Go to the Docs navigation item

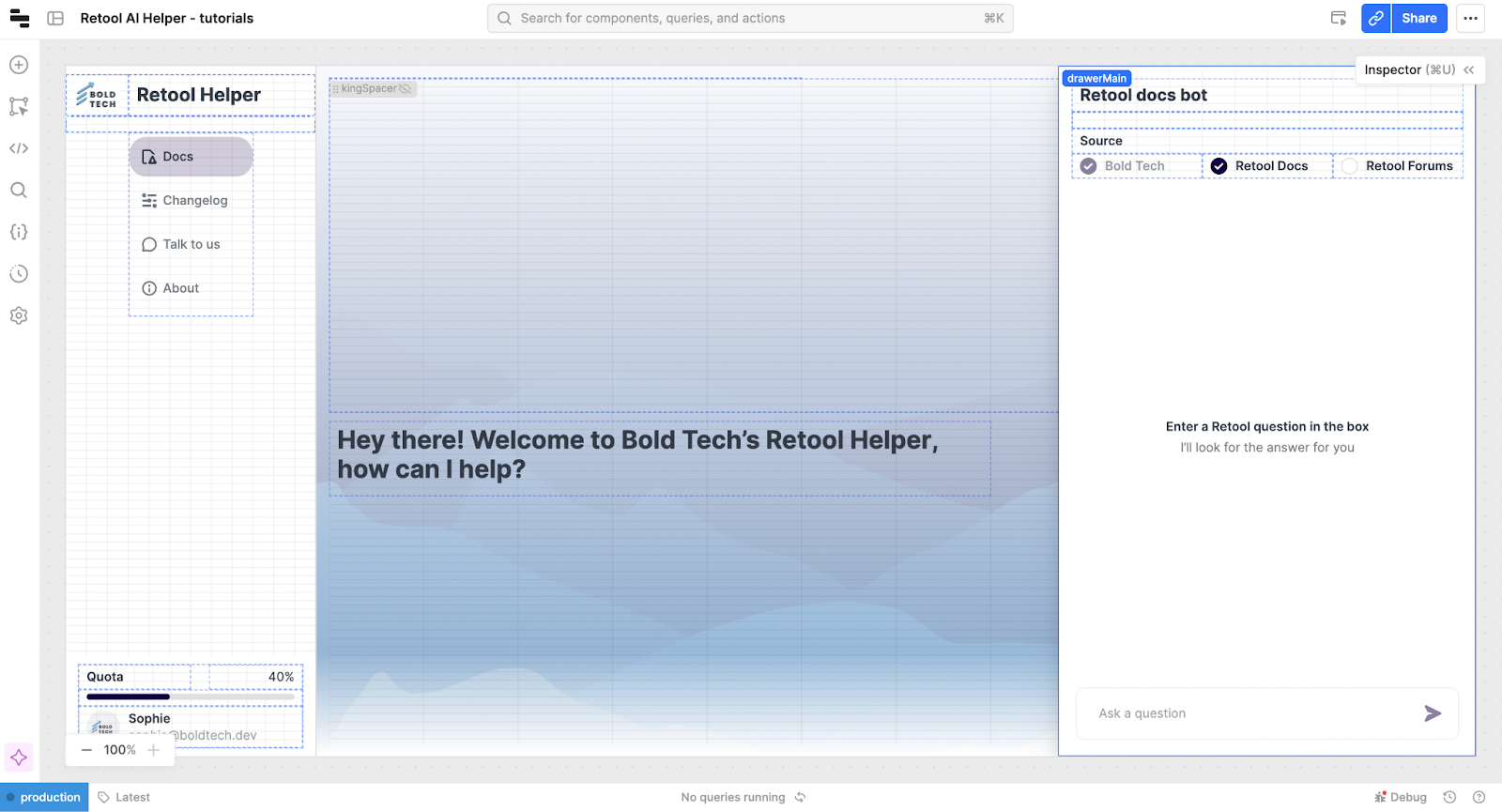pos(191,157)
